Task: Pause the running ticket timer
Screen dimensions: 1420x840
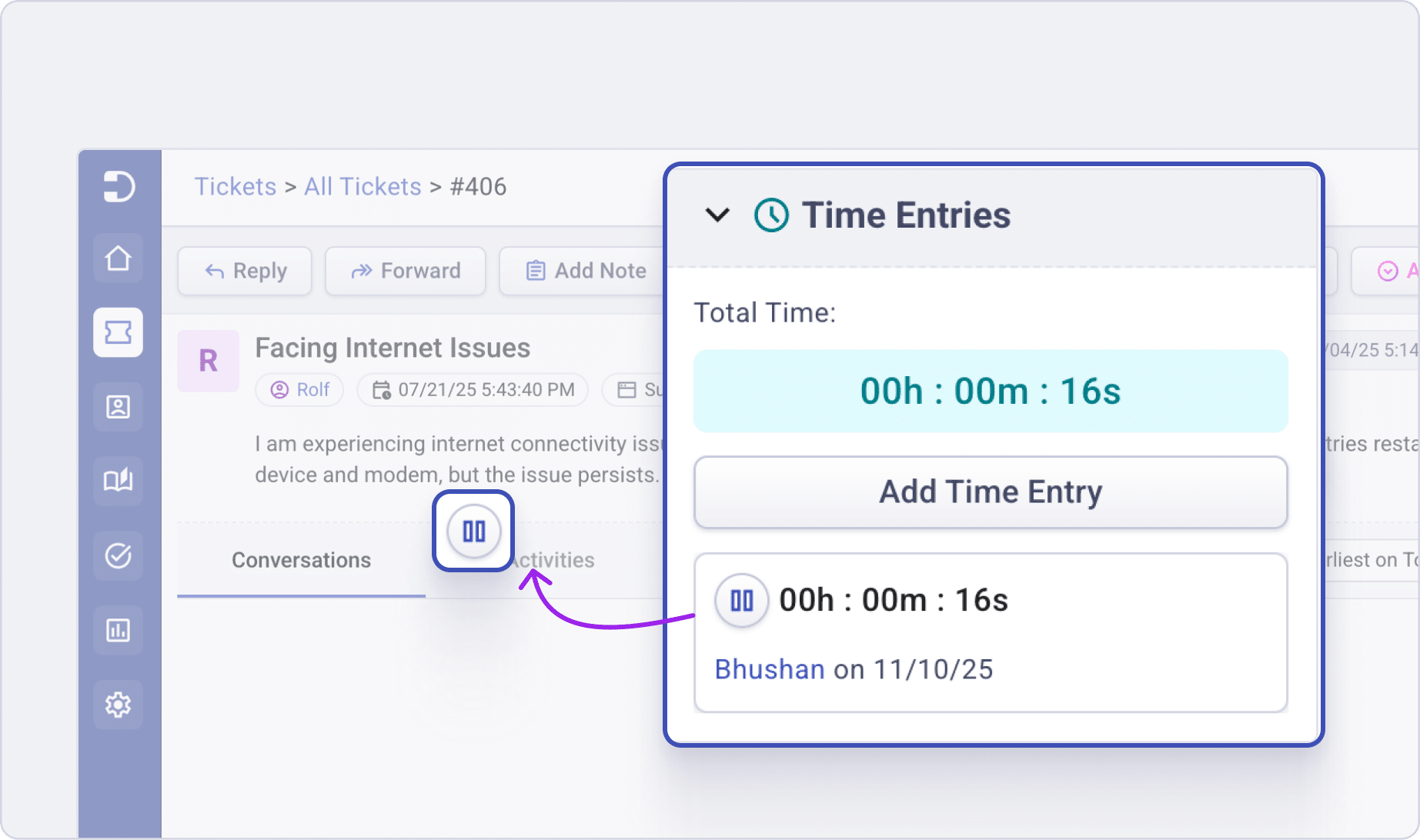Action: tap(473, 530)
